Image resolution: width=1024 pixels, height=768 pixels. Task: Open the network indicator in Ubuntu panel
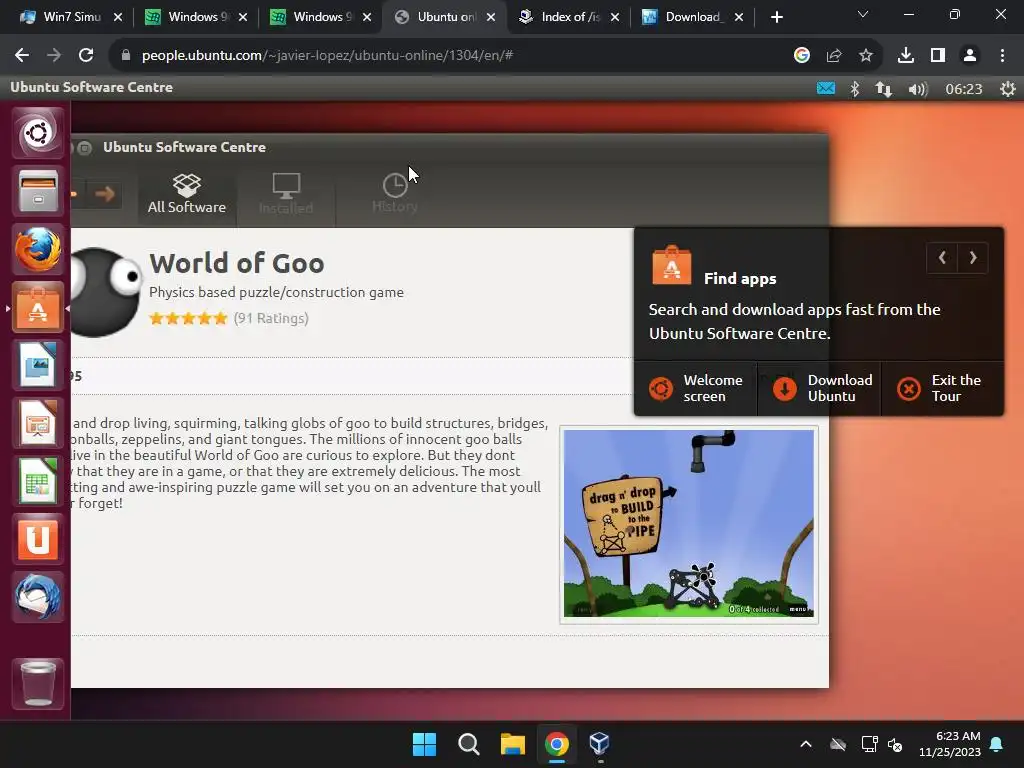884,89
